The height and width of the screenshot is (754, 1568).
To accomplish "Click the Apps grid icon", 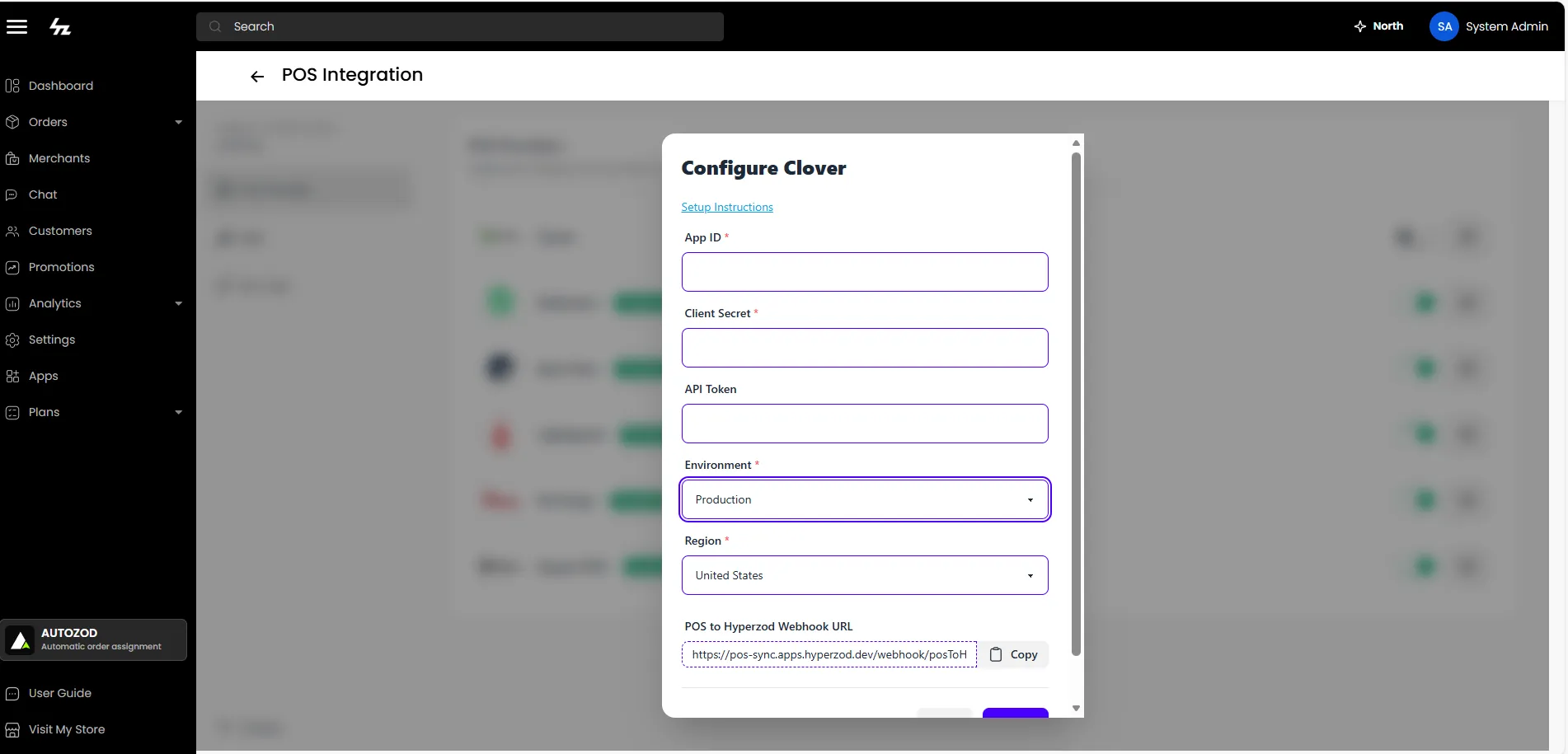I will coord(12,376).
